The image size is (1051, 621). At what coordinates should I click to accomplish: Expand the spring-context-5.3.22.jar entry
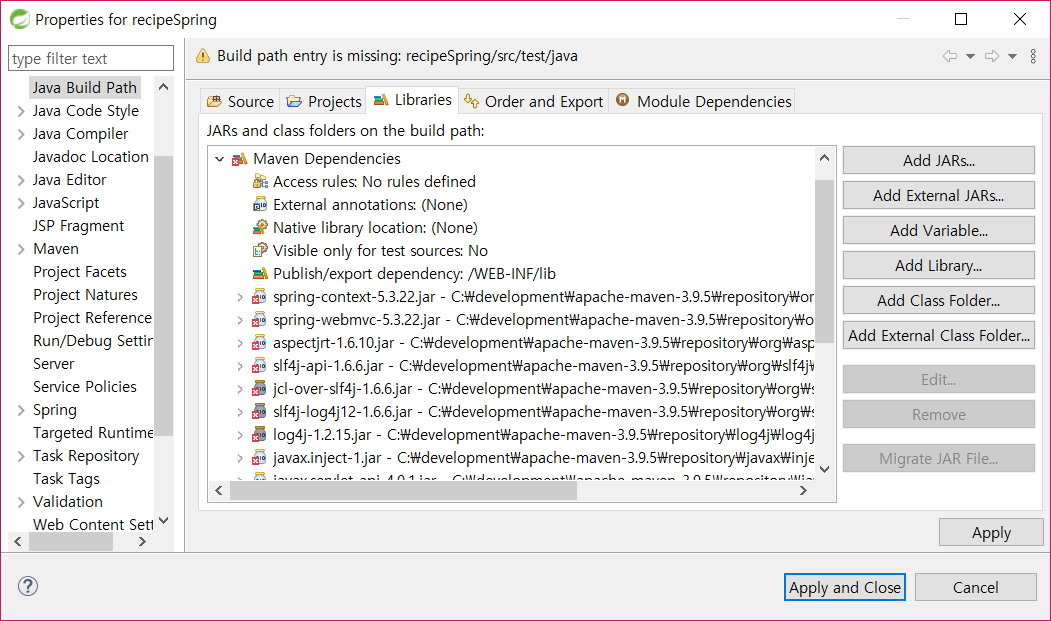[x=239, y=297]
